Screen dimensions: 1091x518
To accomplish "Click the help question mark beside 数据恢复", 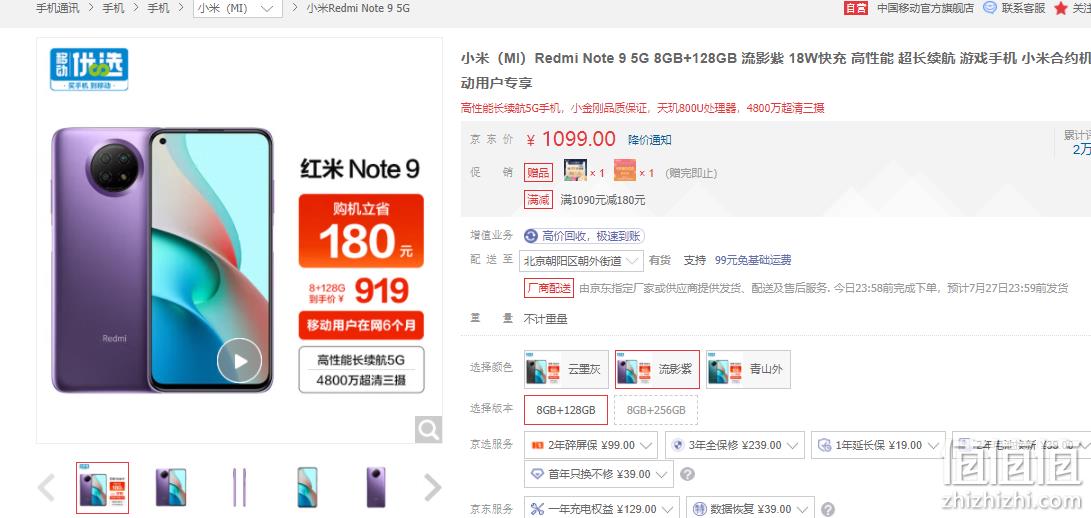I will point(827,510).
